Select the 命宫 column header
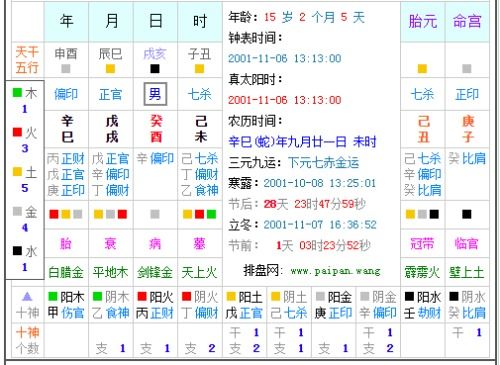Image resolution: width=500 pixels, height=365 pixels. tap(467, 21)
